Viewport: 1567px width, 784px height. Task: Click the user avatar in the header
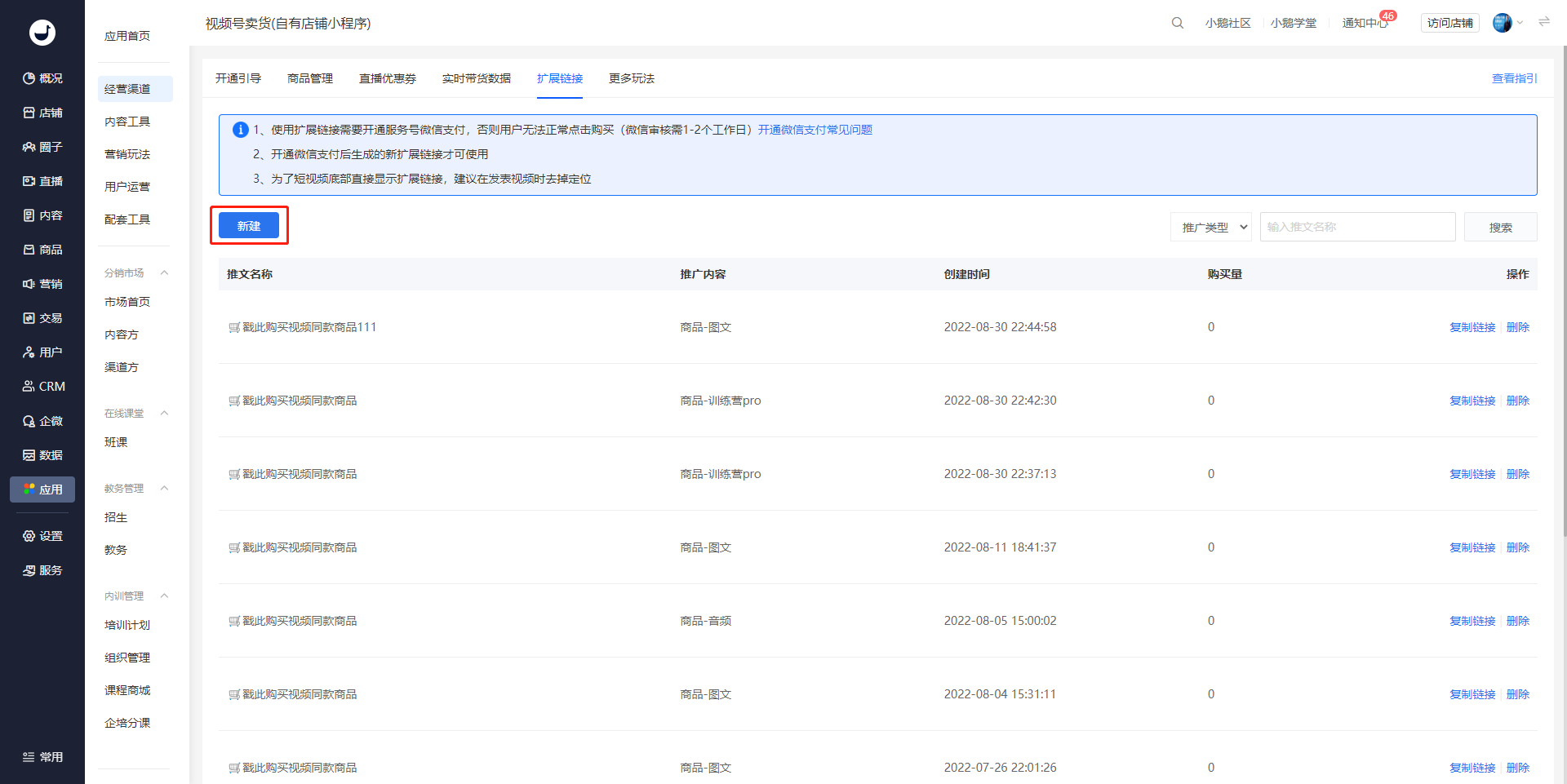tap(1502, 23)
